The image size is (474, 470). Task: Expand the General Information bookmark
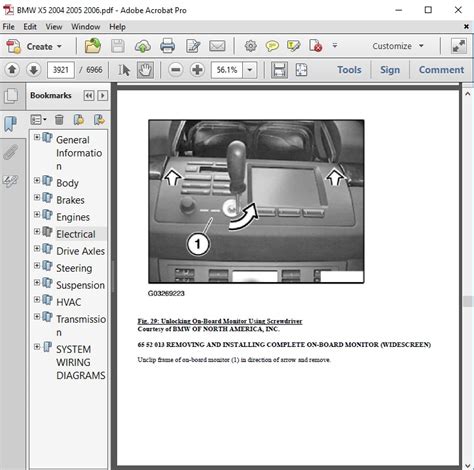(x=37, y=137)
